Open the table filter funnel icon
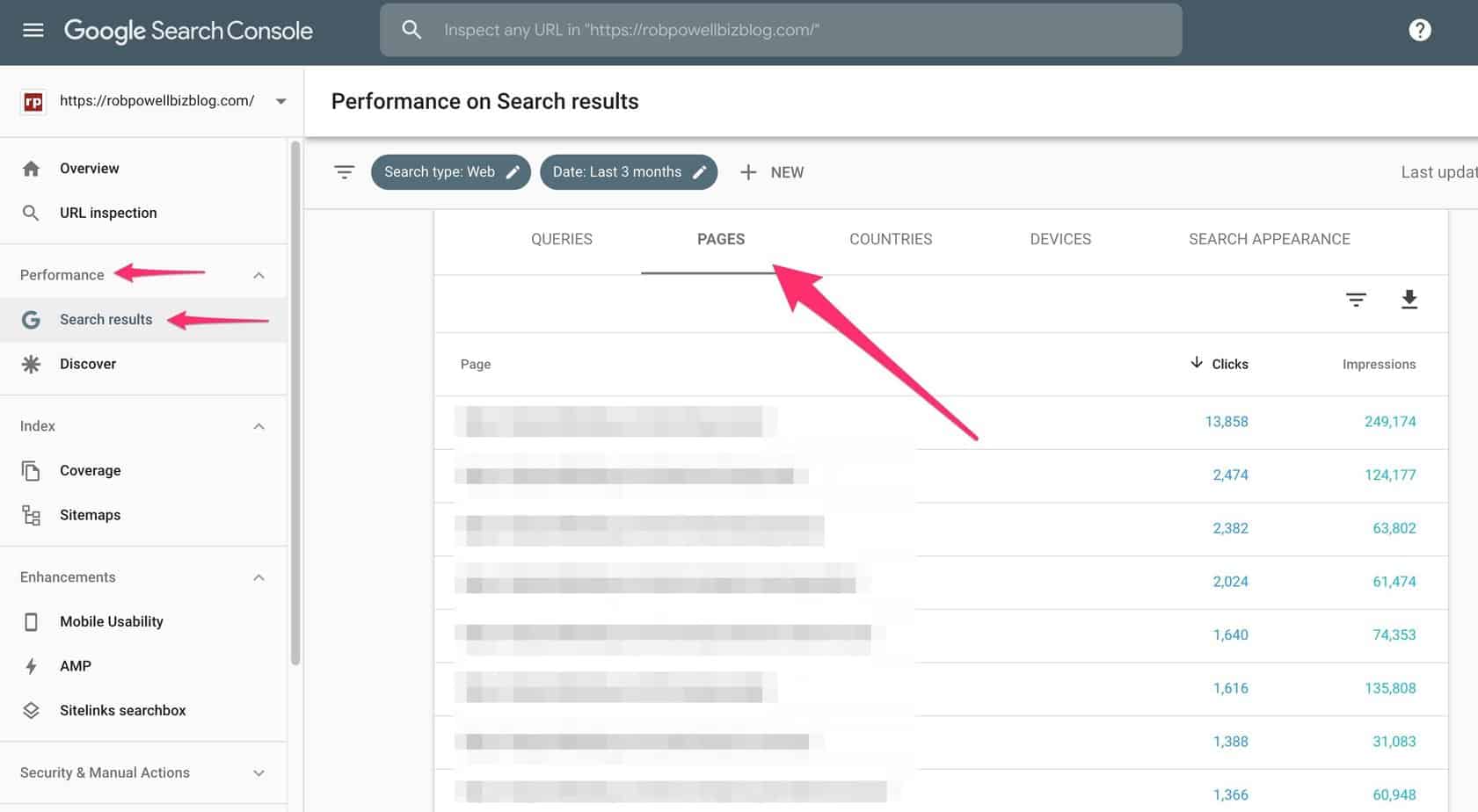The height and width of the screenshot is (812, 1478). click(1356, 300)
